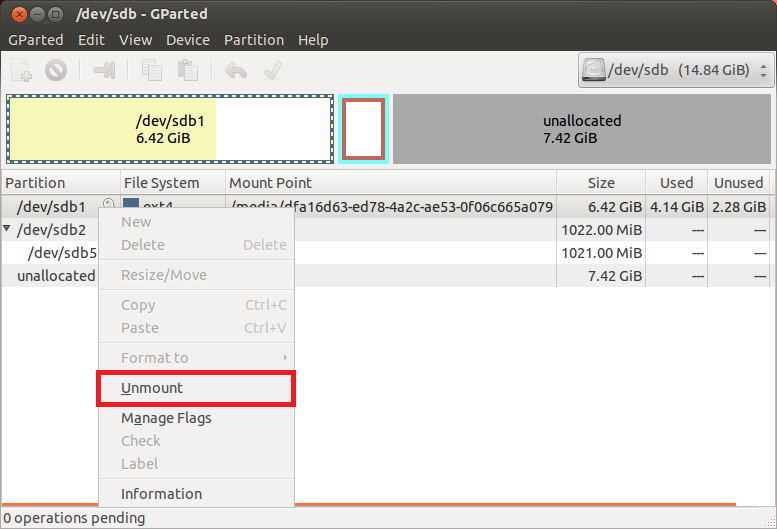Open the /dev/sdb device dropdown
The height and width of the screenshot is (529, 777).
(x=676, y=70)
